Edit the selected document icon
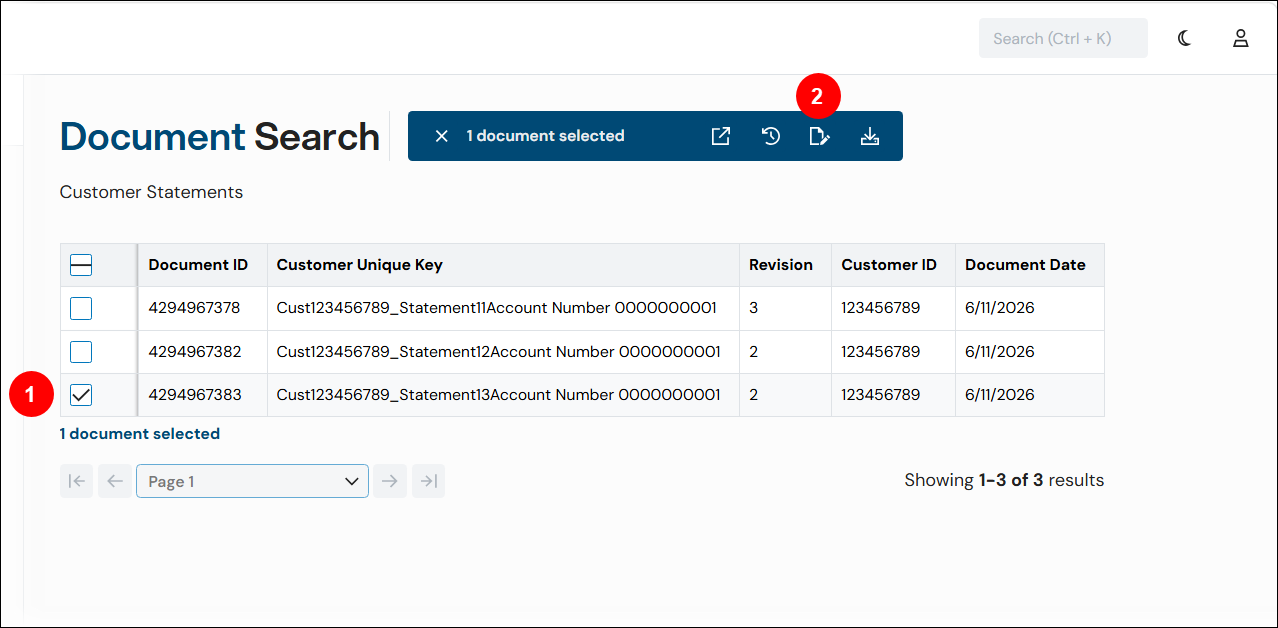Image resolution: width=1278 pixels, height=628 pixels. (x=819, y=136)
